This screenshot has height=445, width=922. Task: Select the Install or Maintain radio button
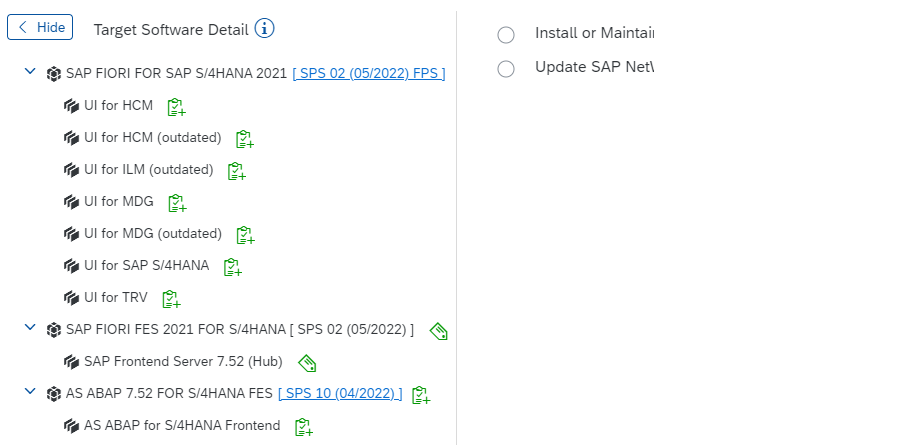tap(506, 35)
